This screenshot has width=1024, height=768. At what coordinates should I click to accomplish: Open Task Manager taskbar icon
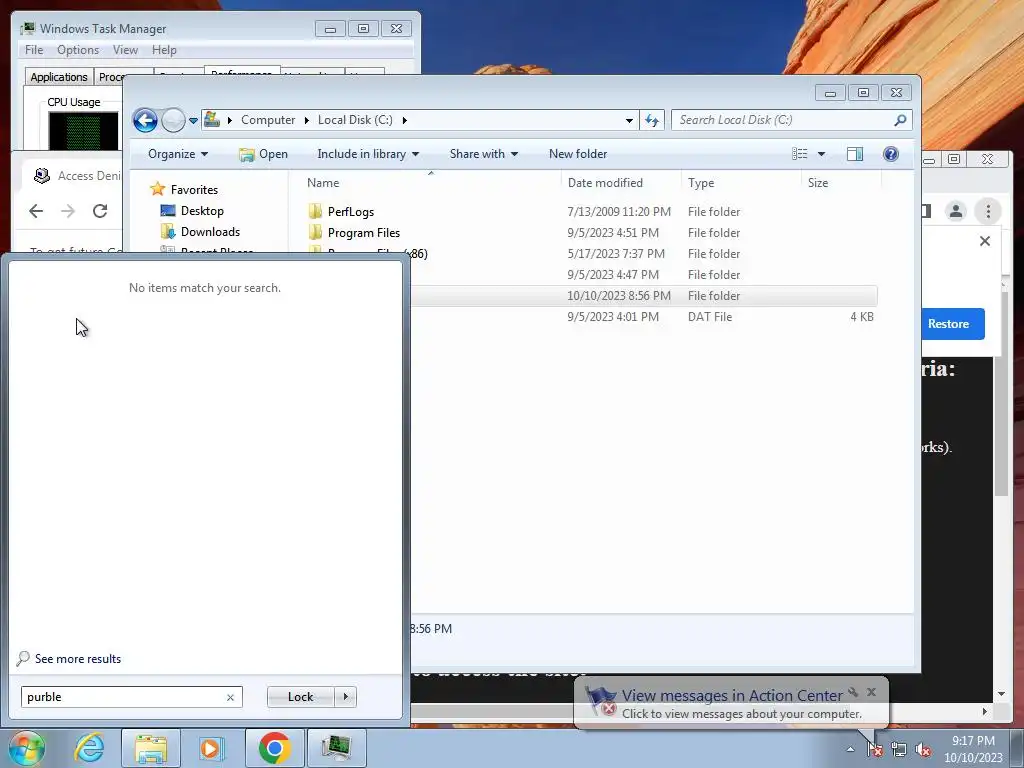point(336,748)
